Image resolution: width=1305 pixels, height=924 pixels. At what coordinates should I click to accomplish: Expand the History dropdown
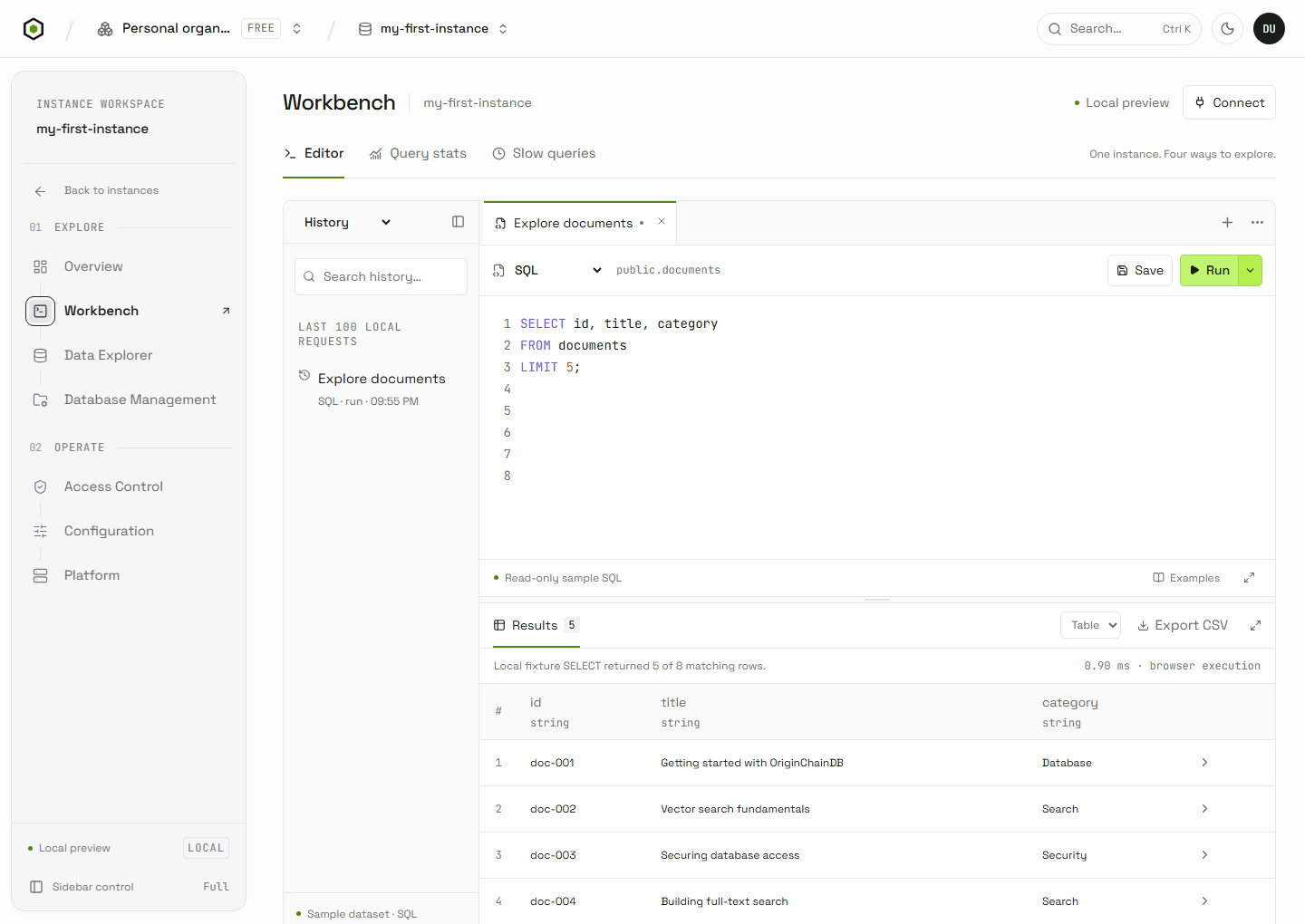[348, 222]
